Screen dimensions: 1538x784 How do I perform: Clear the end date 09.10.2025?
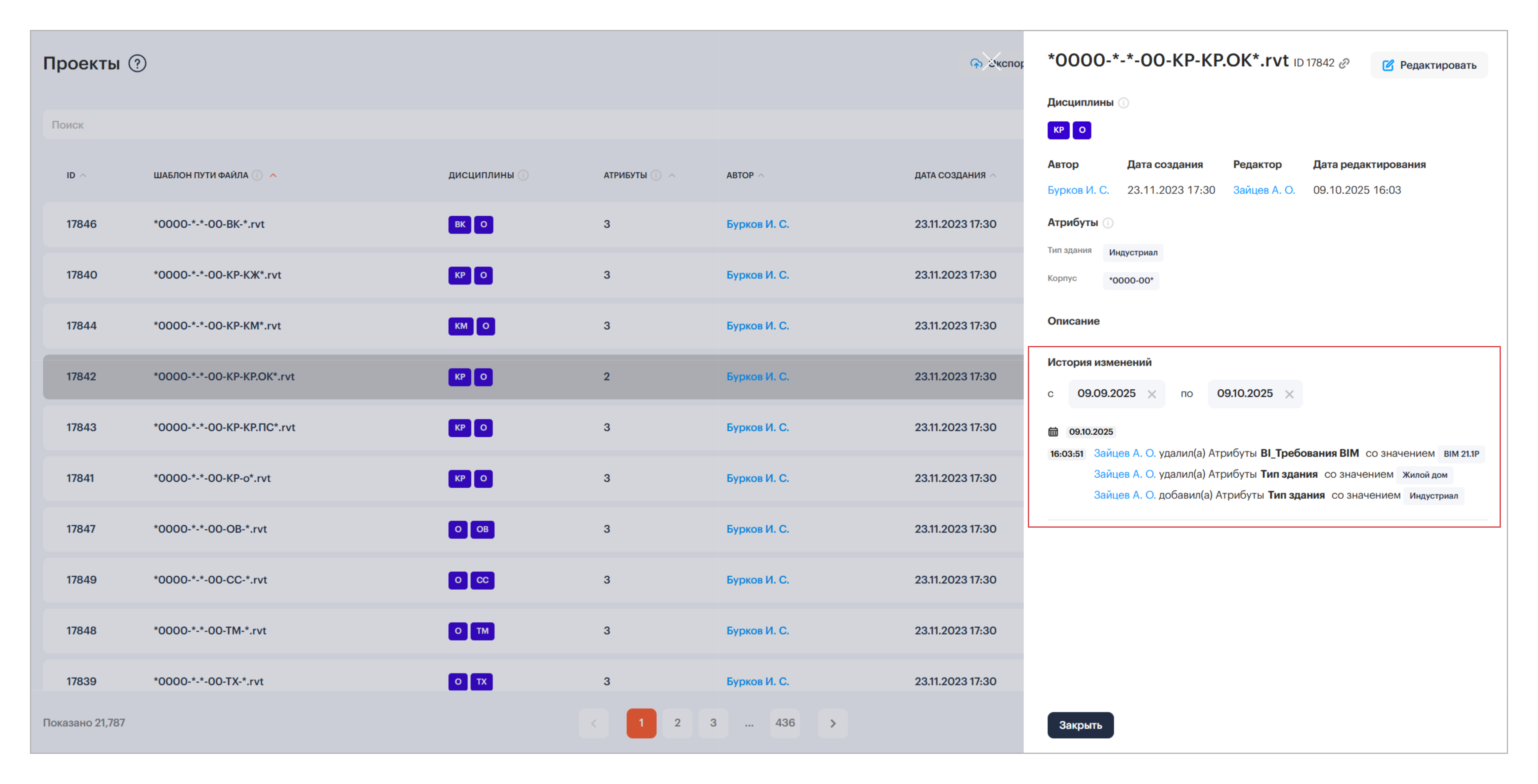1289,394
